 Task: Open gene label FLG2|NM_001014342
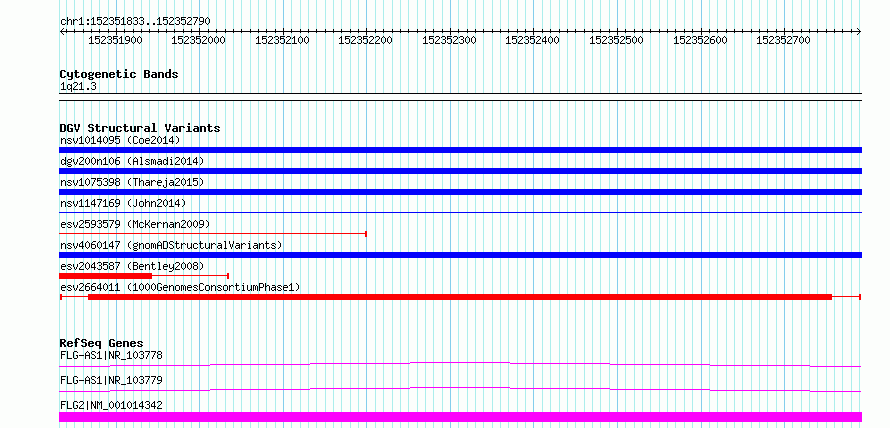[111, 405]
